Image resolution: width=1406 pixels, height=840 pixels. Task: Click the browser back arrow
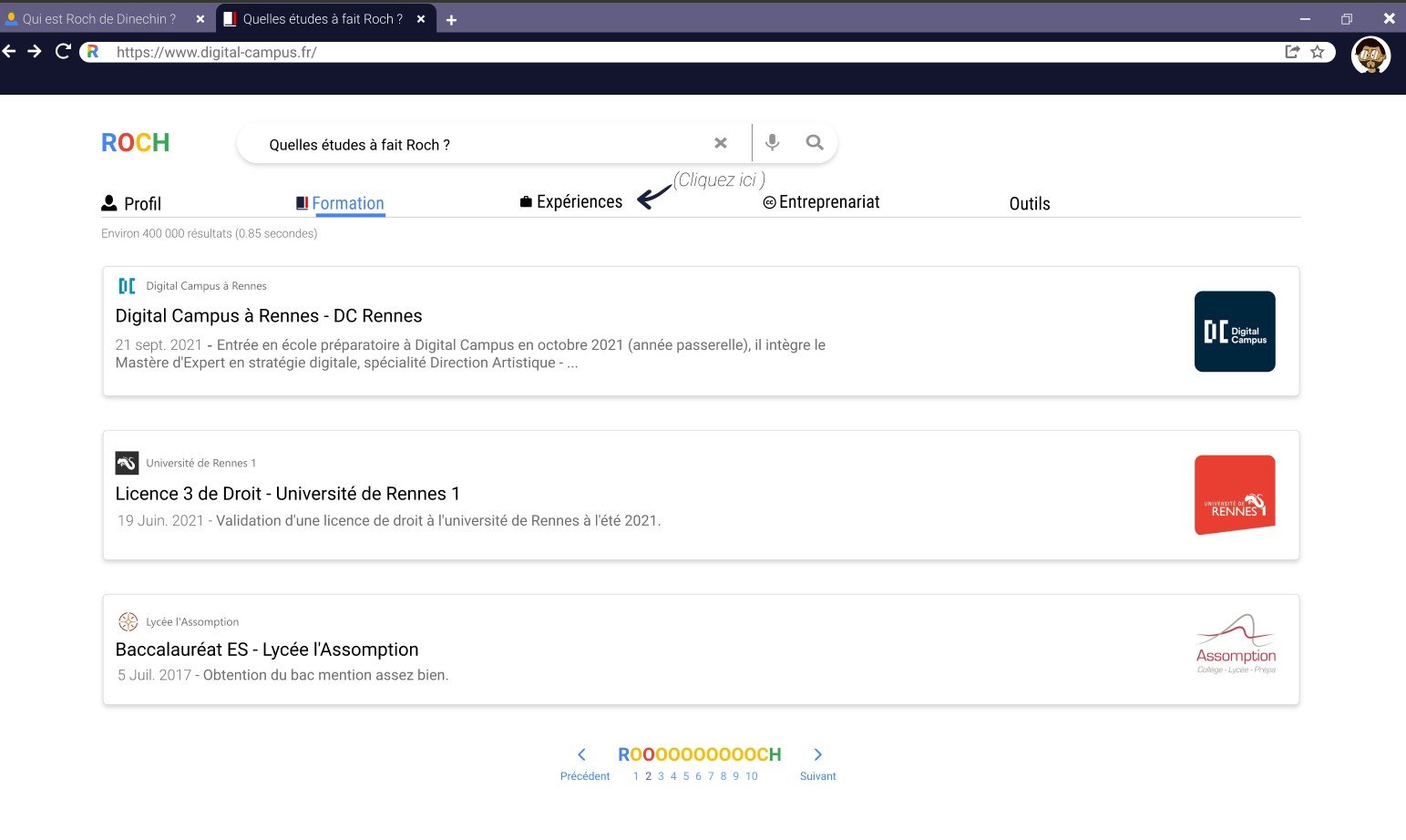tap(9, 52)
